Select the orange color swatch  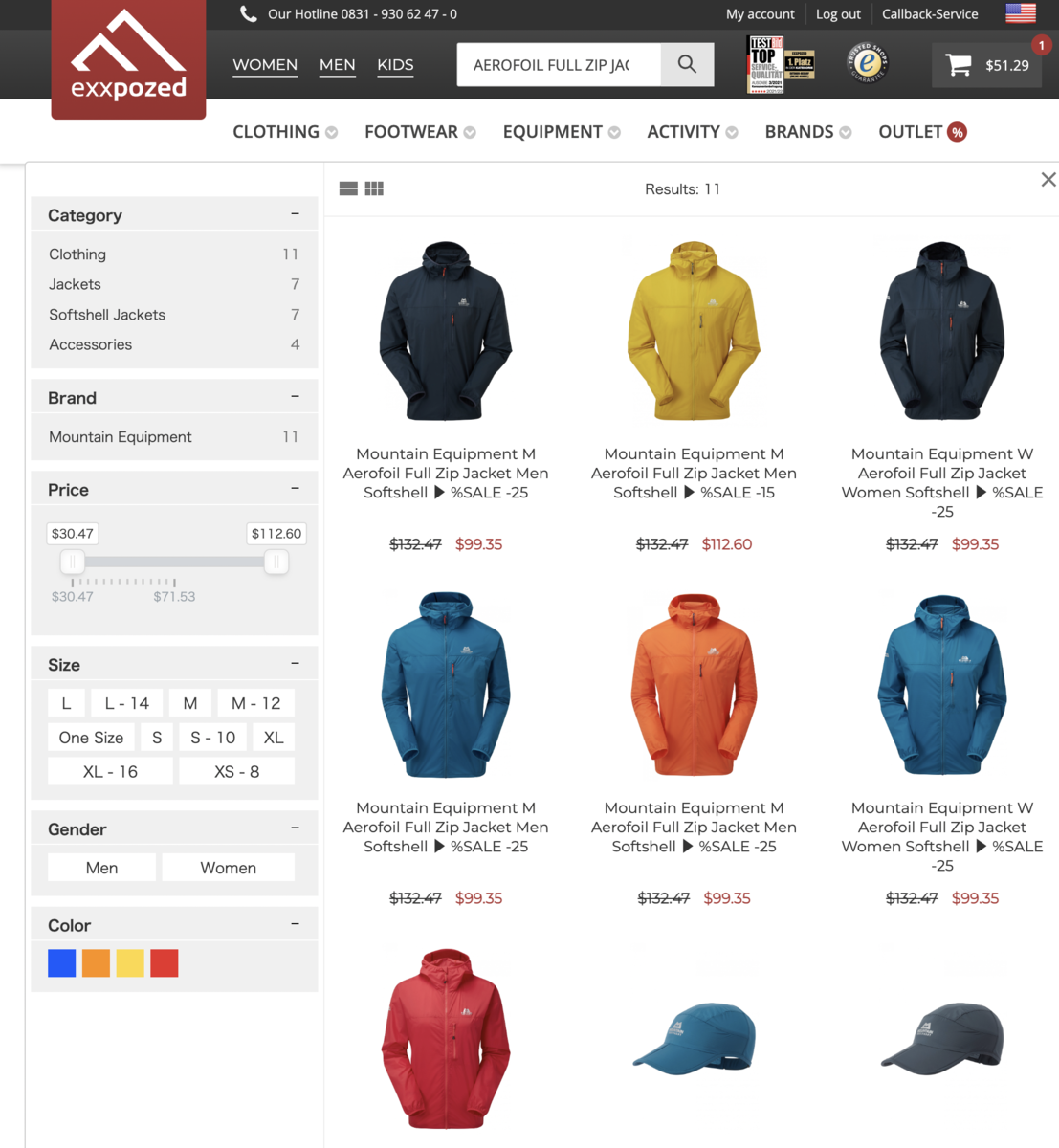pos(96,963)
